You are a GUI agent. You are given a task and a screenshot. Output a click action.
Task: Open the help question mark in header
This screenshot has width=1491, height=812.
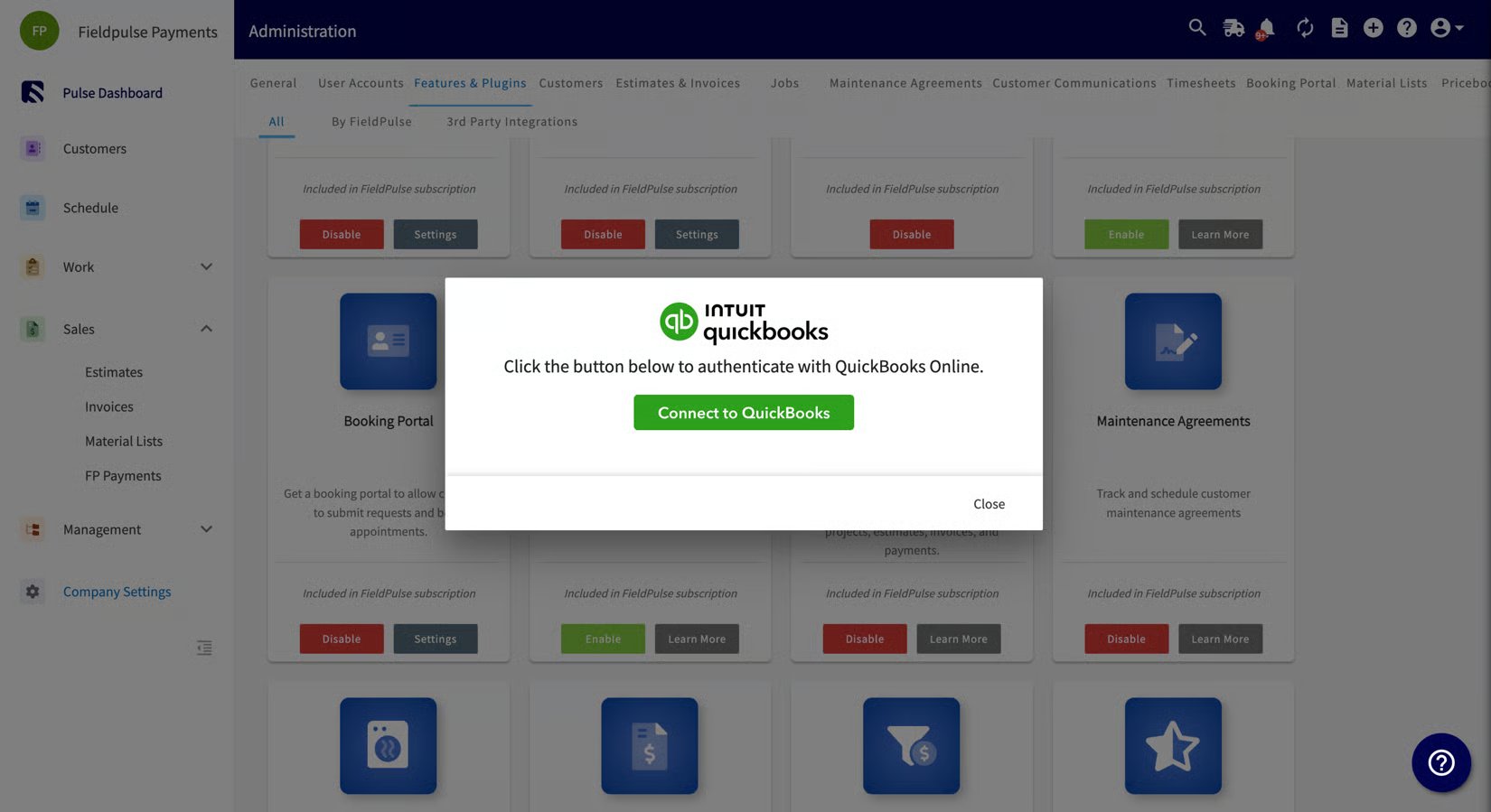(1406, 28)
